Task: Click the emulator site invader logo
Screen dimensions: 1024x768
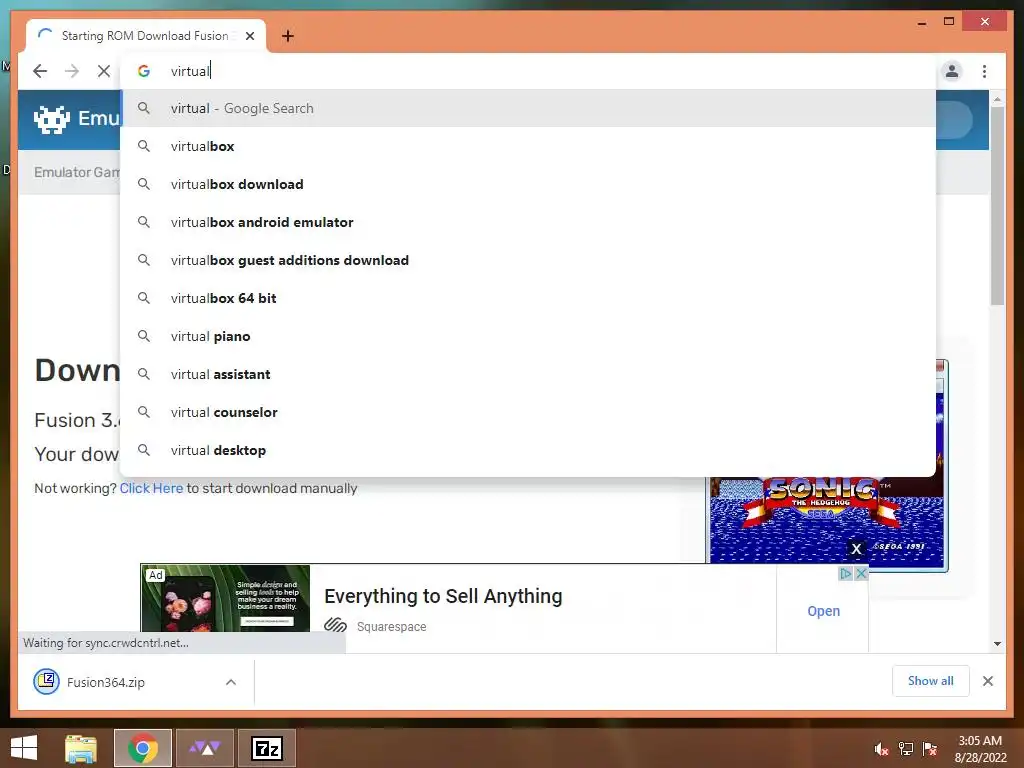Action: point(52,120)
